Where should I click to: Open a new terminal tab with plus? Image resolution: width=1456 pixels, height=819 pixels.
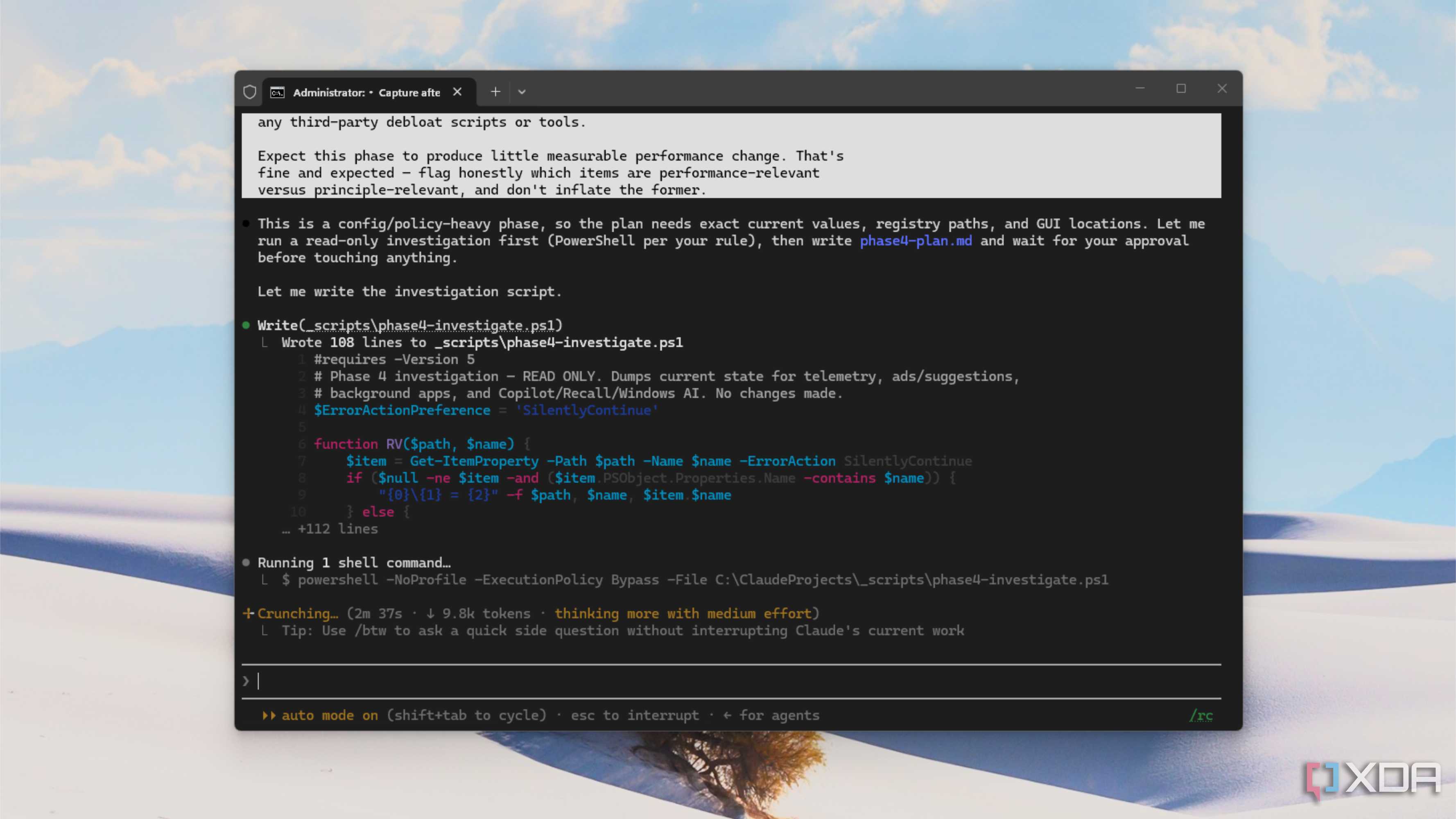point(495,92)
